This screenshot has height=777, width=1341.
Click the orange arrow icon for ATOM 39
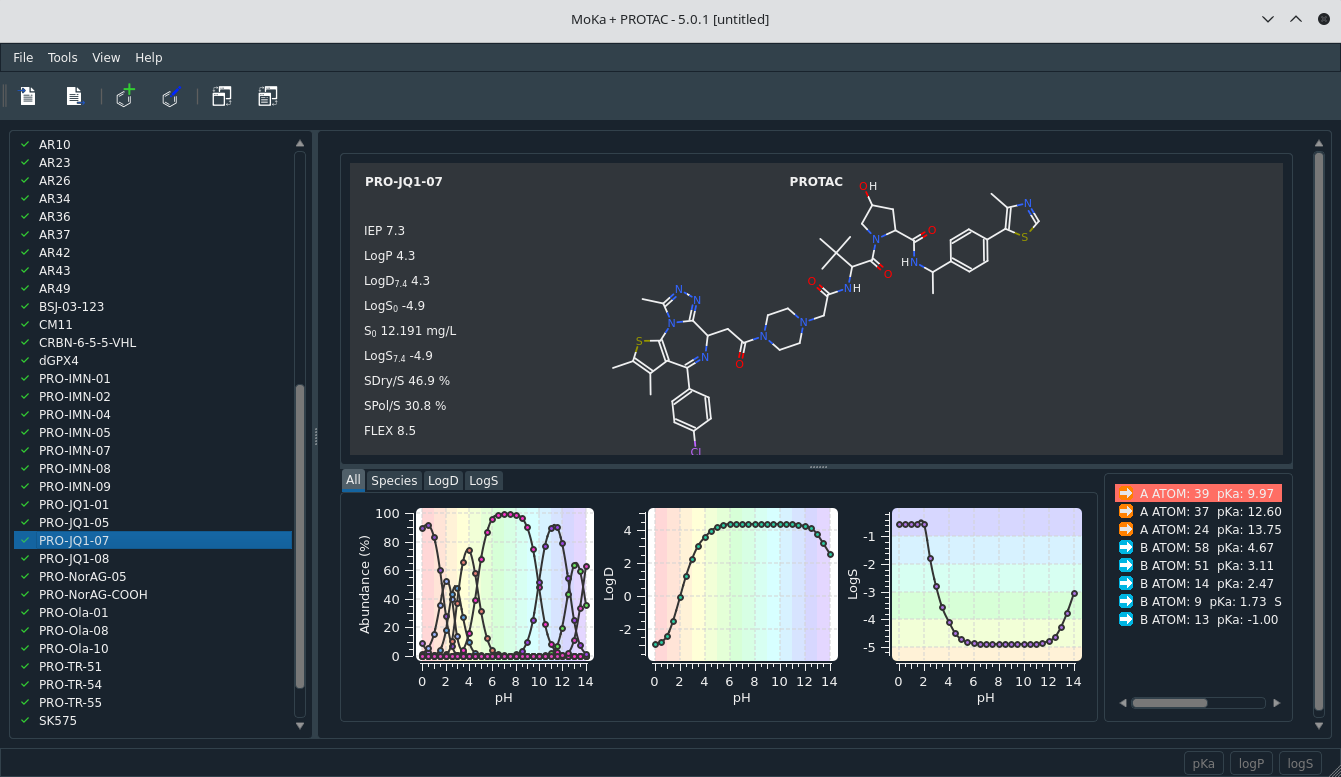click(1126, 493)
